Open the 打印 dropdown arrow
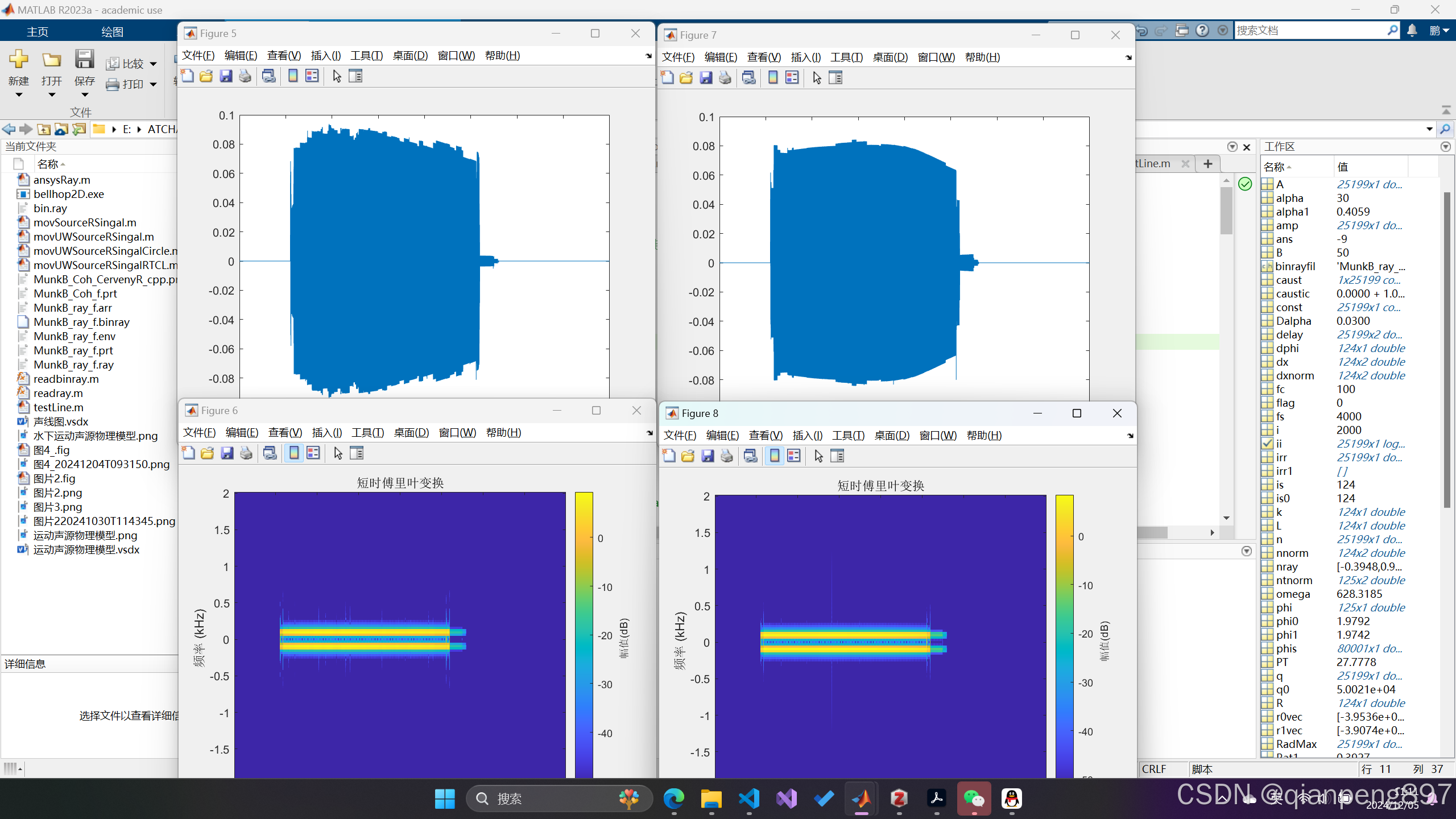 click(x=153, y=85)
